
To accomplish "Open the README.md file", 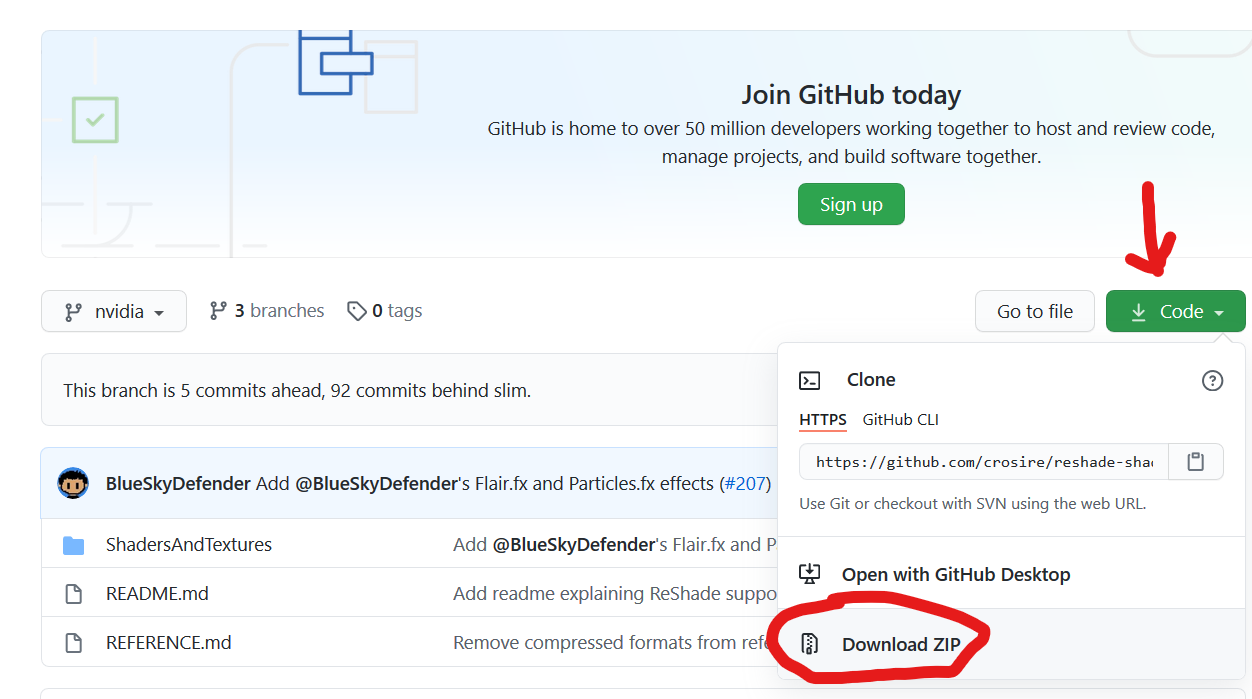I will 157,594.
